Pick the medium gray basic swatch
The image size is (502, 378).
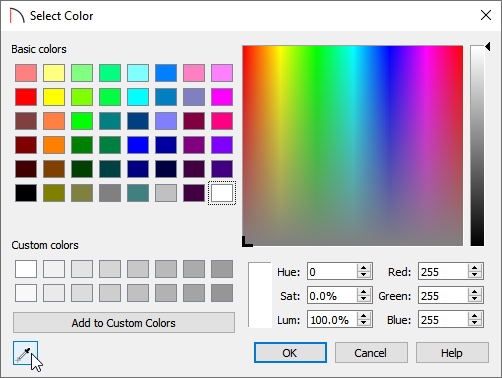click(110, 193)
